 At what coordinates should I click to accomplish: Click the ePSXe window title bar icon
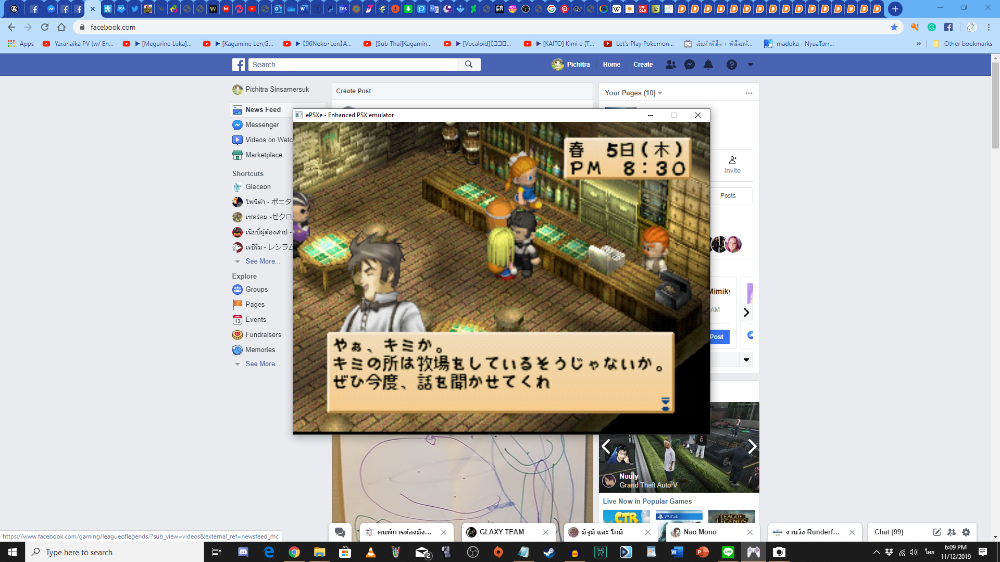(x=298, y=115)
